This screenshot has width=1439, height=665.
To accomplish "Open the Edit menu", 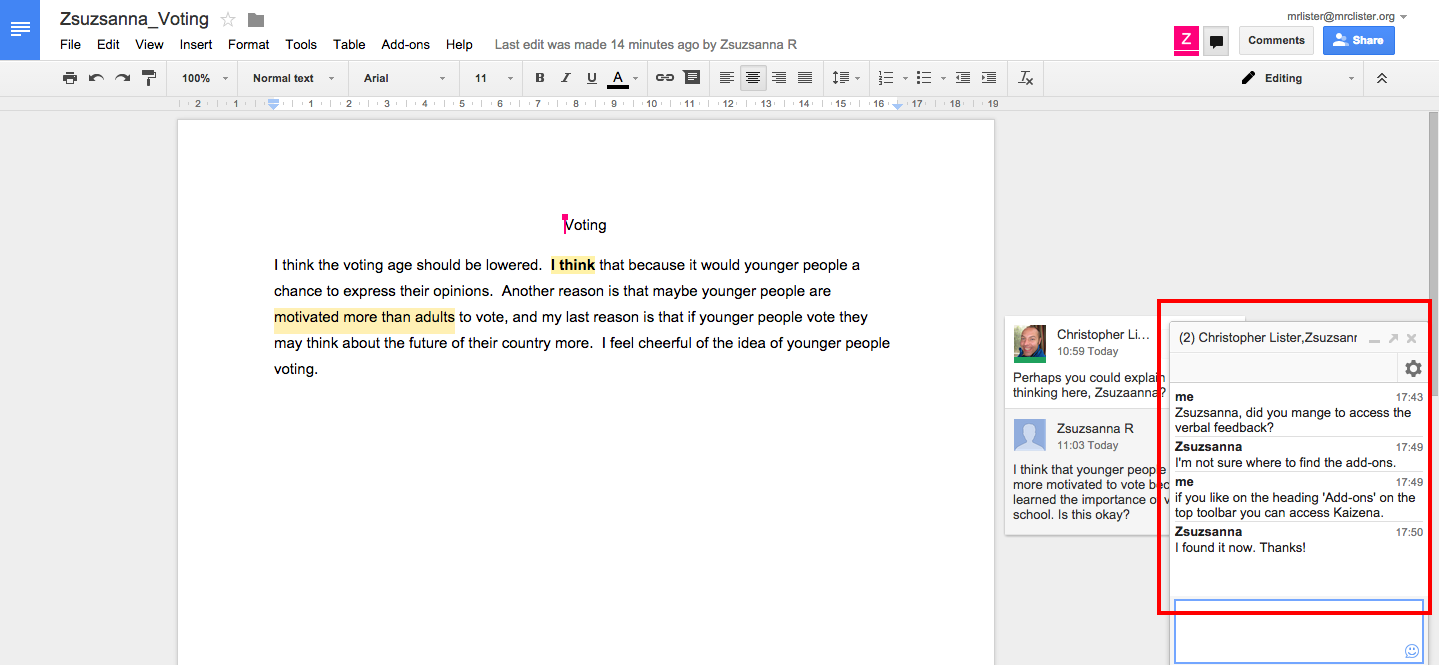I will point(108,44).
